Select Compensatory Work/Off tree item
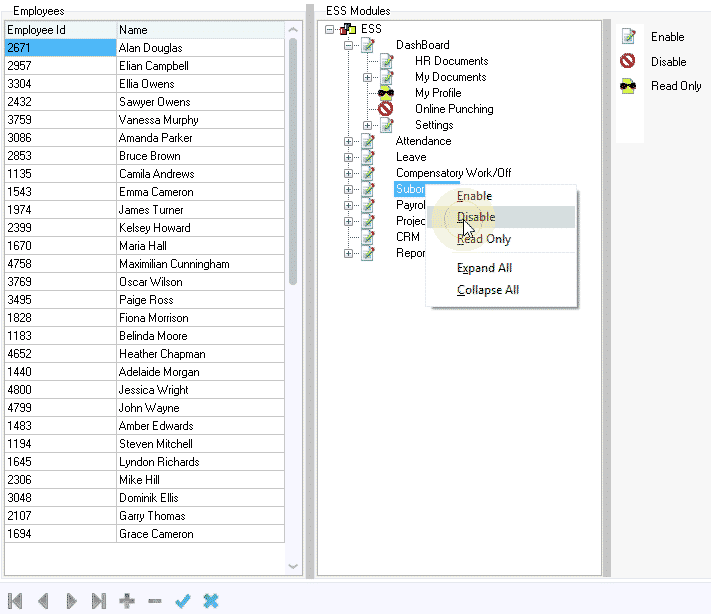The width and height of the screenshot is (711, 614). pos(453,173)
